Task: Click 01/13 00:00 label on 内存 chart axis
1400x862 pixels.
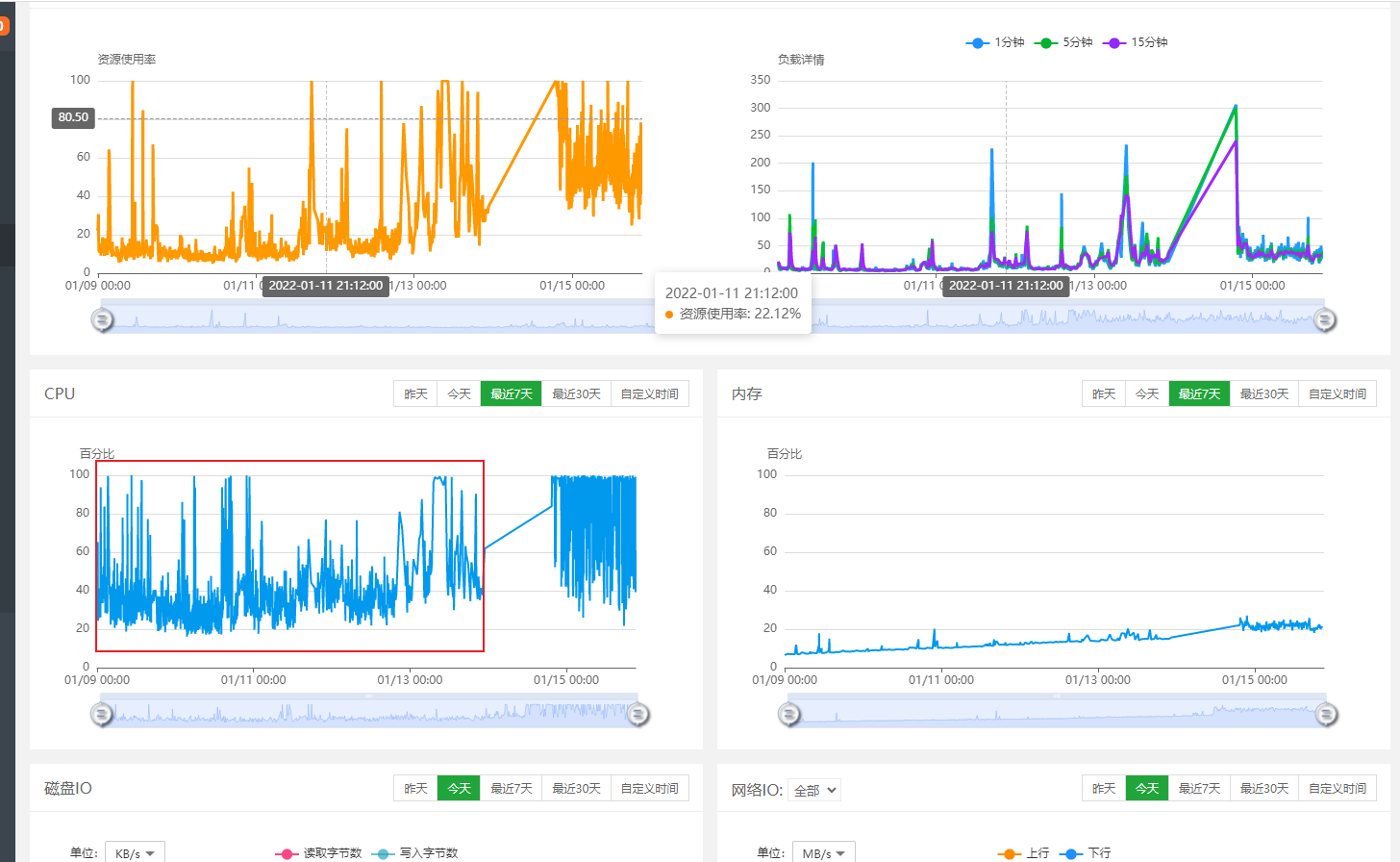Action: tap(1098, 680)
